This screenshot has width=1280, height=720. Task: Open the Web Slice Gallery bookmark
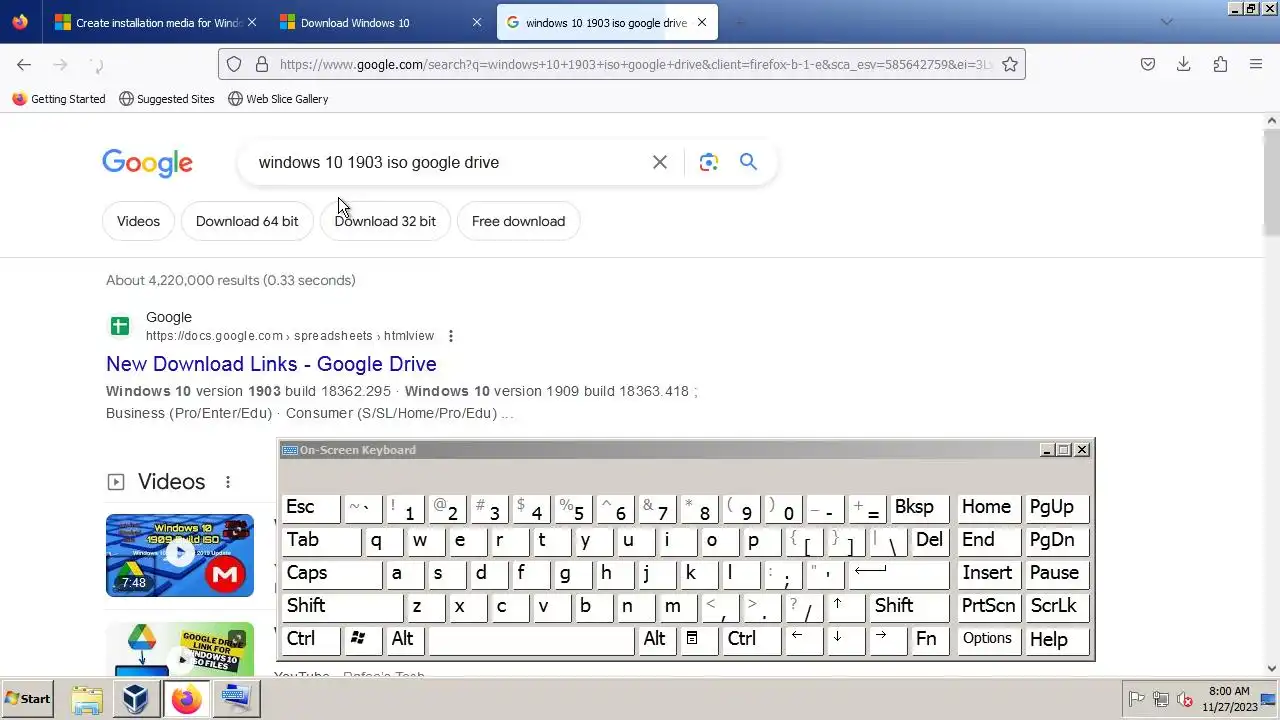pos(278,99)
